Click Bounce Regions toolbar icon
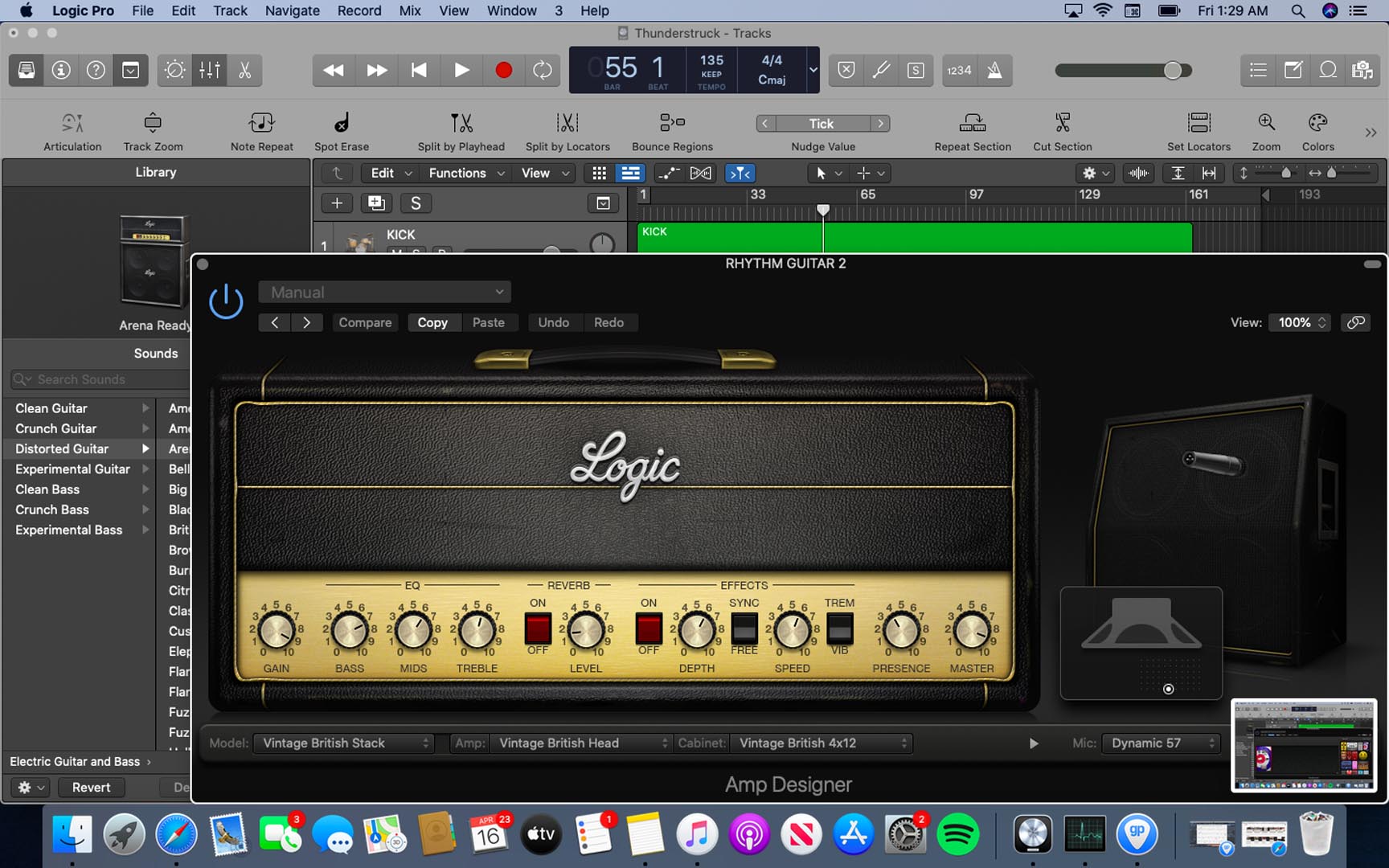Viewport: 1389px width, 868px height. pyautogui.click(x=672, y=123)
